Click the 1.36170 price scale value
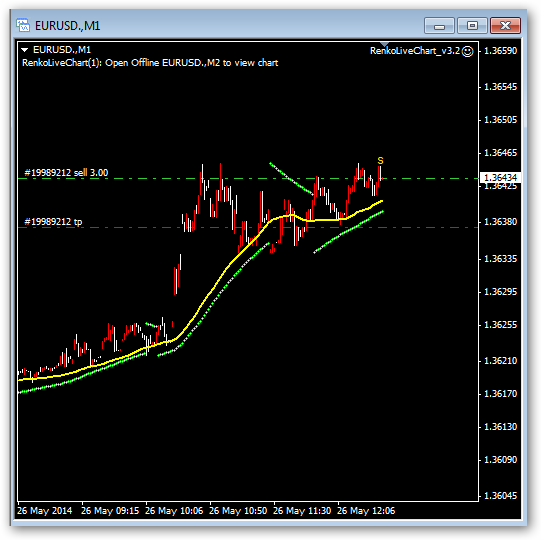This screenshot has width=541, height=540. pos(501,393)
